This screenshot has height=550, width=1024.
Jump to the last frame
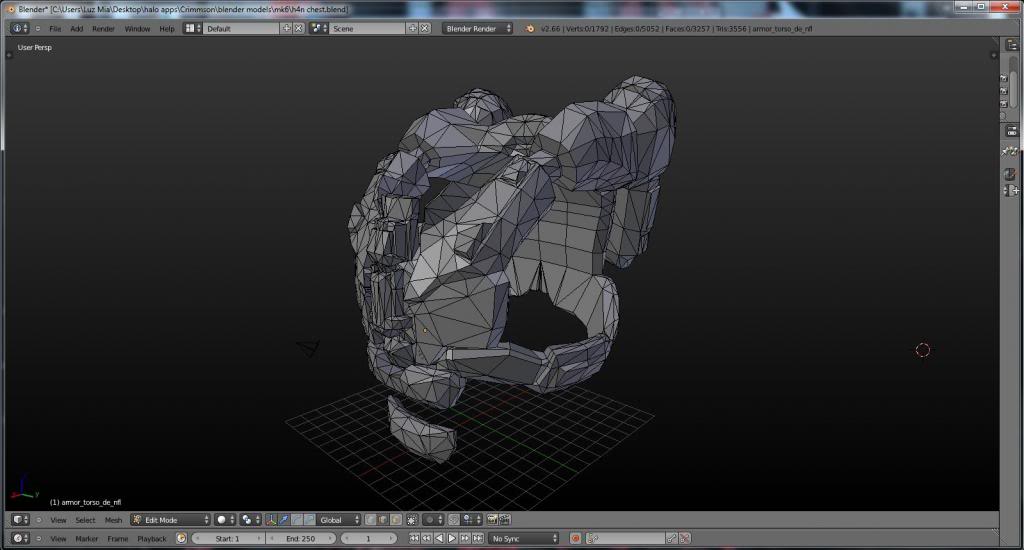pyautogui.click(x=477, y=539)
